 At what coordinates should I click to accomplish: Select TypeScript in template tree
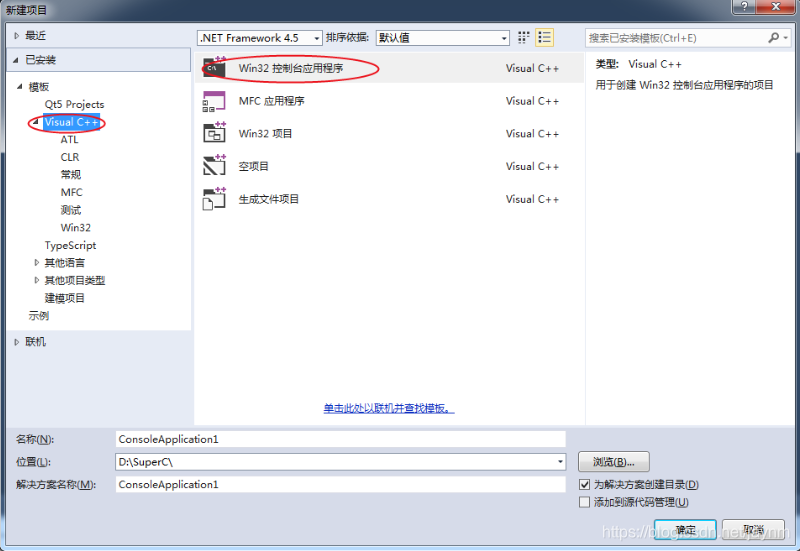[70, 245]
